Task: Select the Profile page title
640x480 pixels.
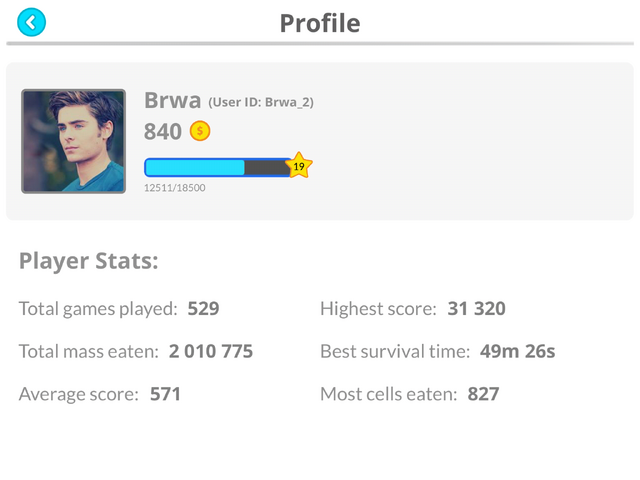Action: [x=320, y=23]
